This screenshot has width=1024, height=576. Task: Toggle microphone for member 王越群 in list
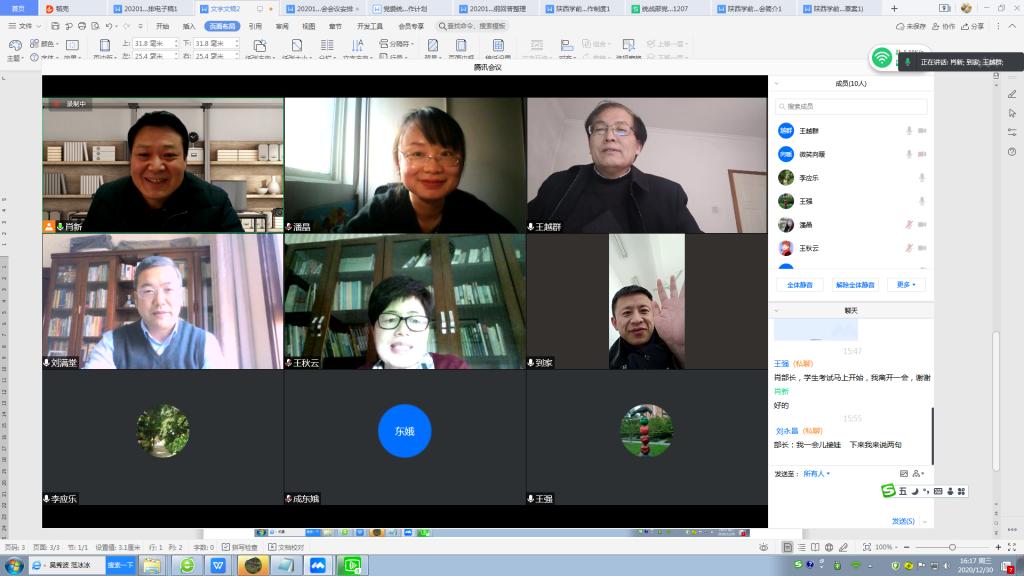[909, 131]
